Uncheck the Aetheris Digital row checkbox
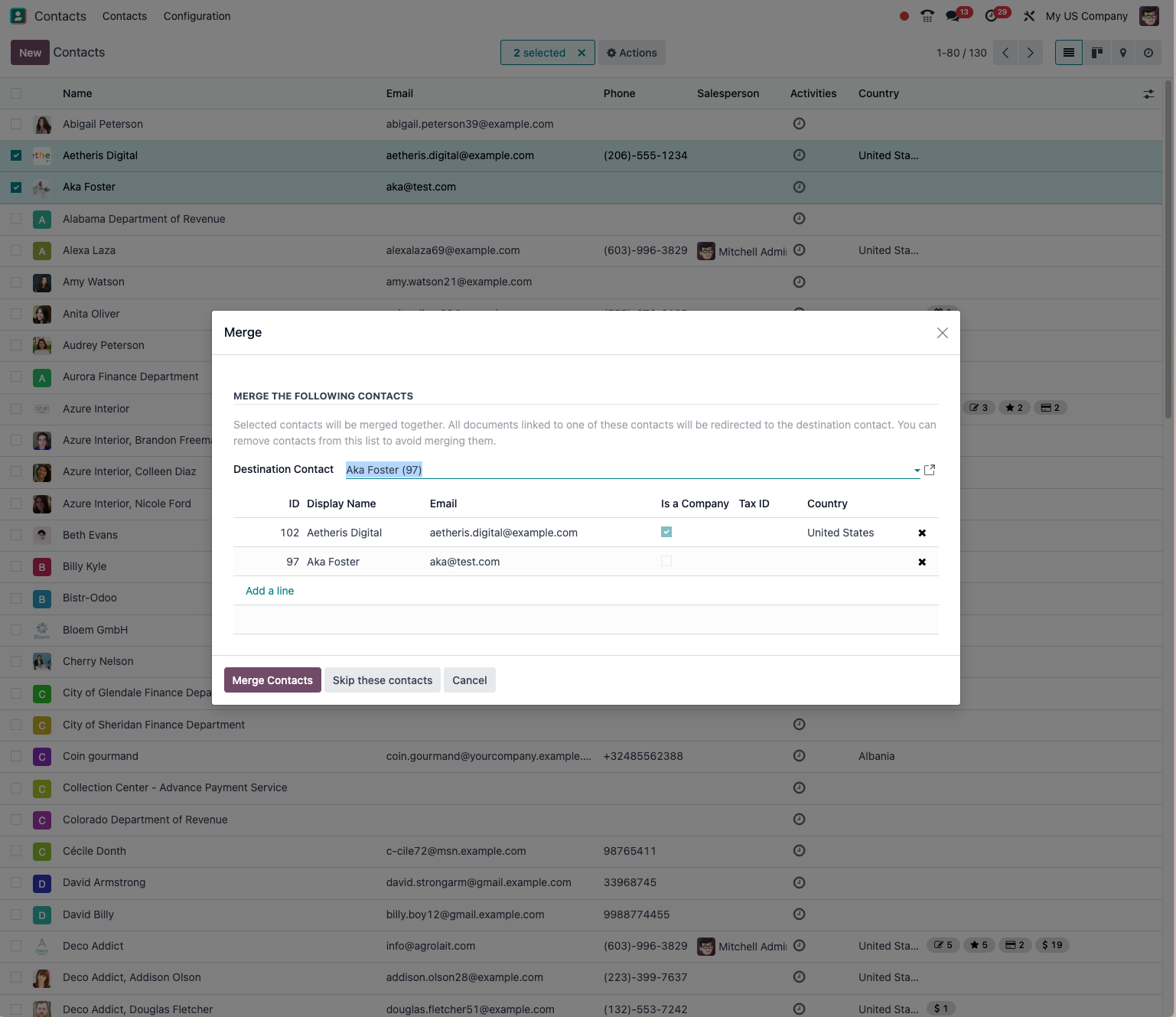Viewport: 1176px width, 1017px height. 16,155
